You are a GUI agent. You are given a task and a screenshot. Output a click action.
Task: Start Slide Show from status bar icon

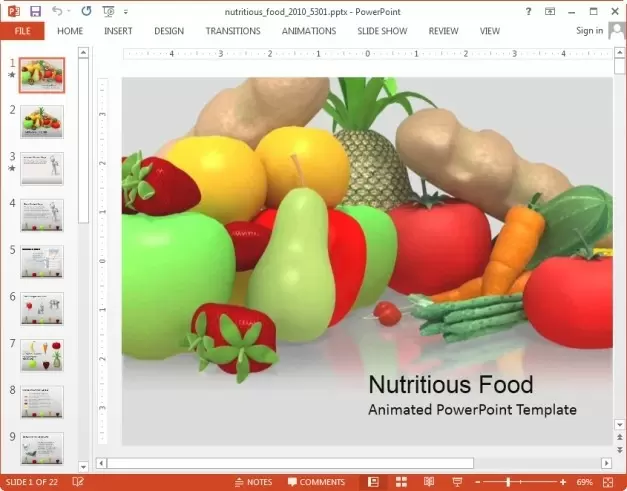click(x=457, y=482)
